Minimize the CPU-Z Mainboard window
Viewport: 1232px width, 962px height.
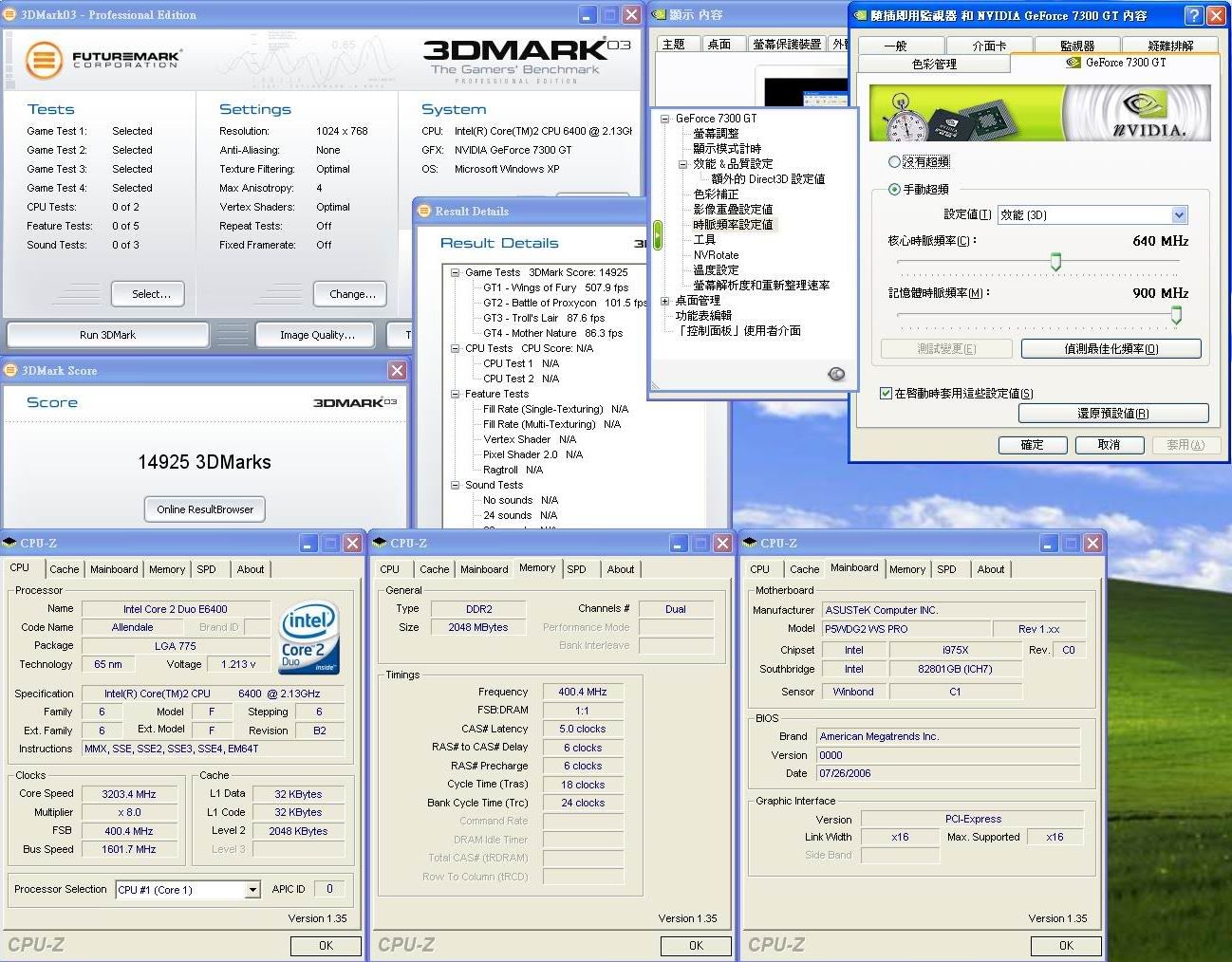click(1050, 543)
